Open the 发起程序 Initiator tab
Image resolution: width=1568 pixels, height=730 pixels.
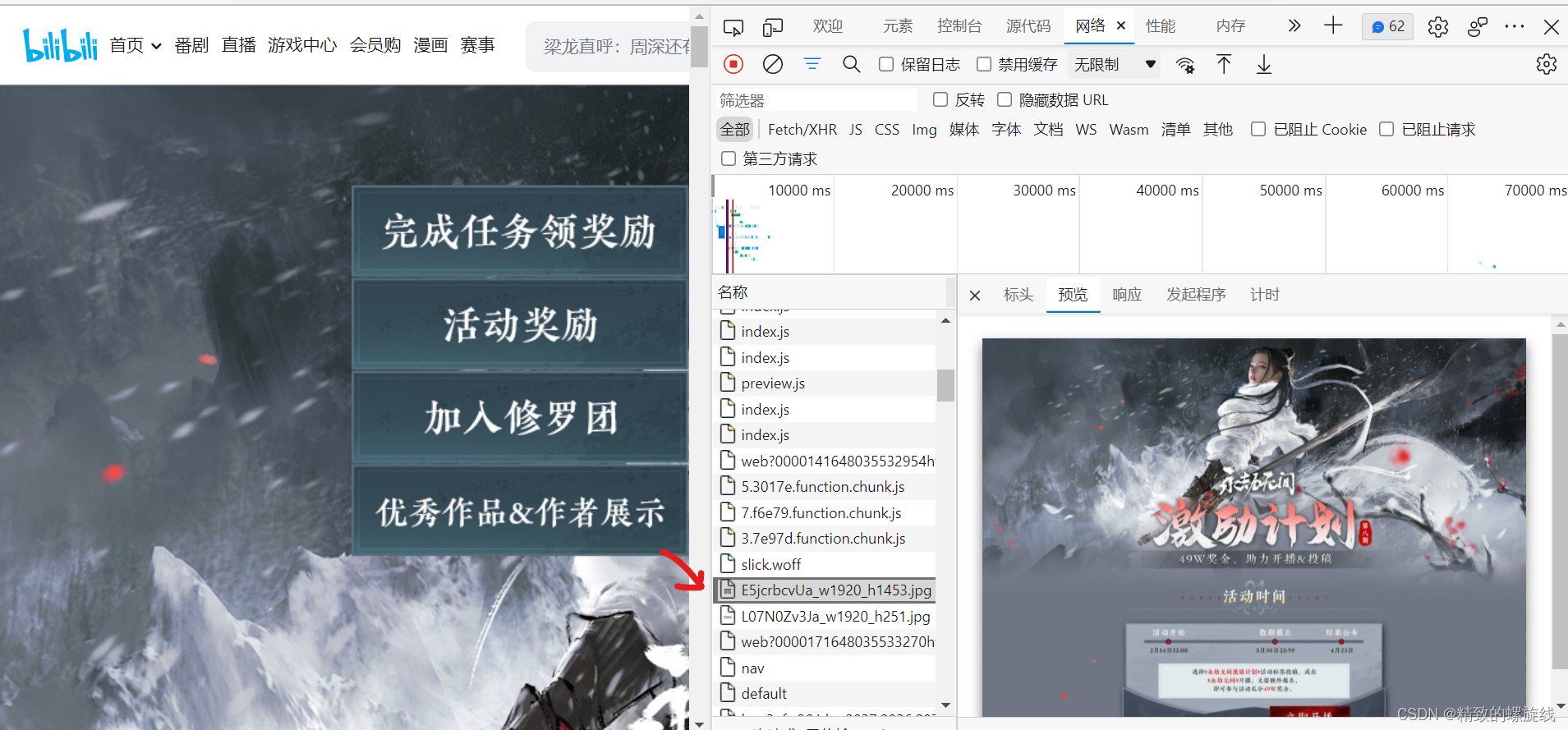point(1196,295)
